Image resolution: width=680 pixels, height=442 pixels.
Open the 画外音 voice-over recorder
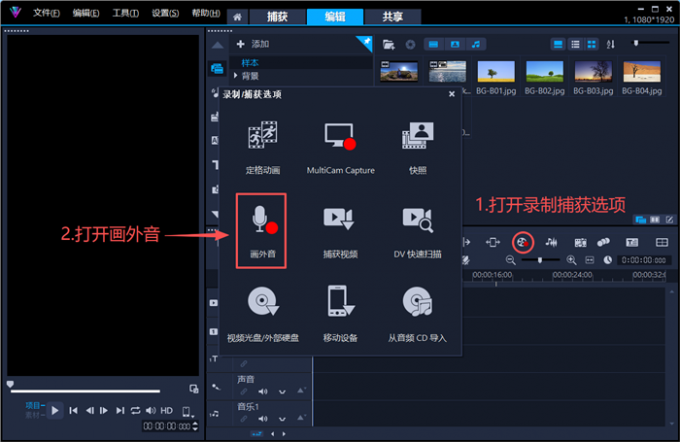click(x=262, y=231)
